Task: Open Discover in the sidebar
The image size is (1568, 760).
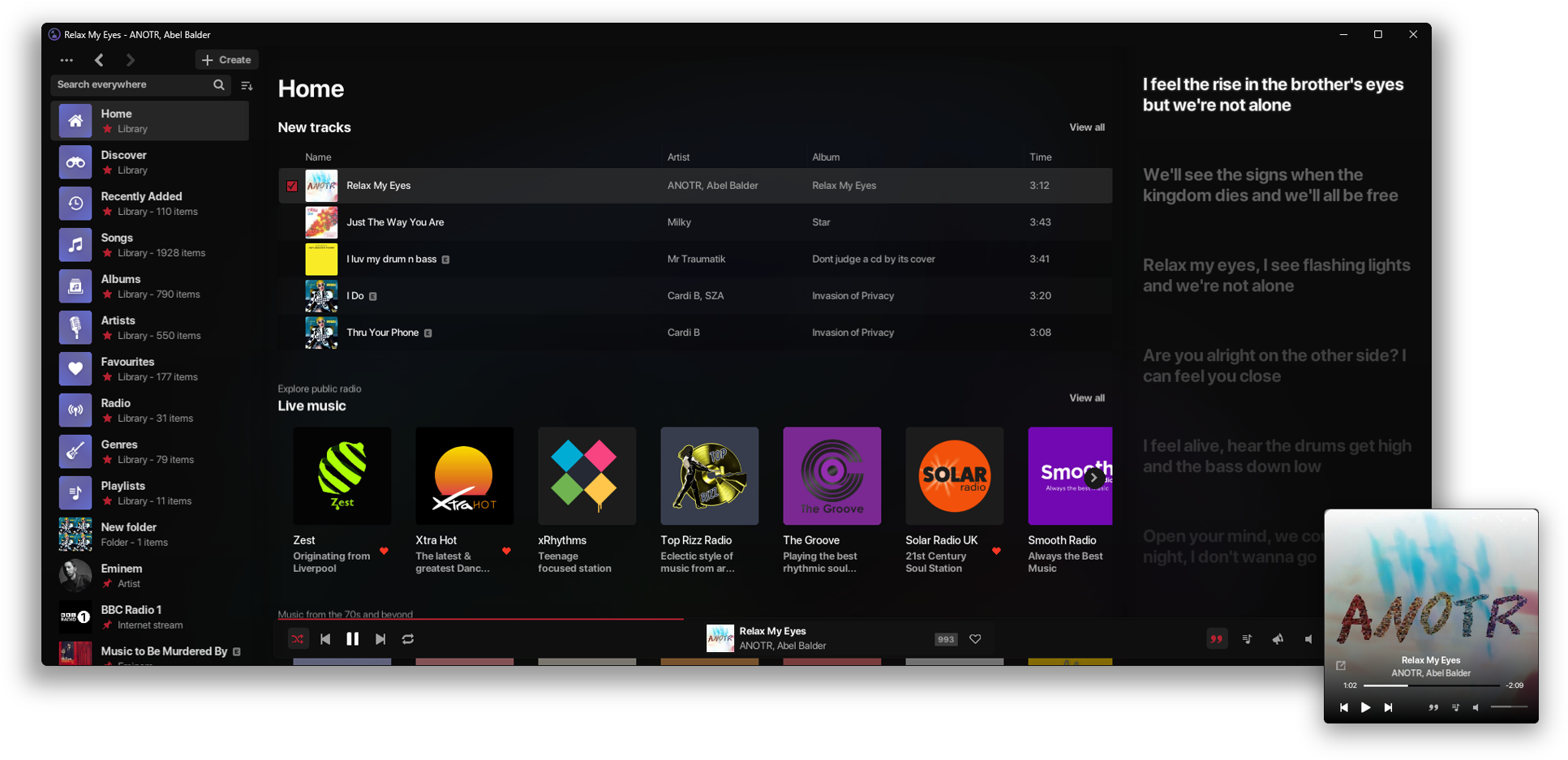Action: [x=150, y=162]
